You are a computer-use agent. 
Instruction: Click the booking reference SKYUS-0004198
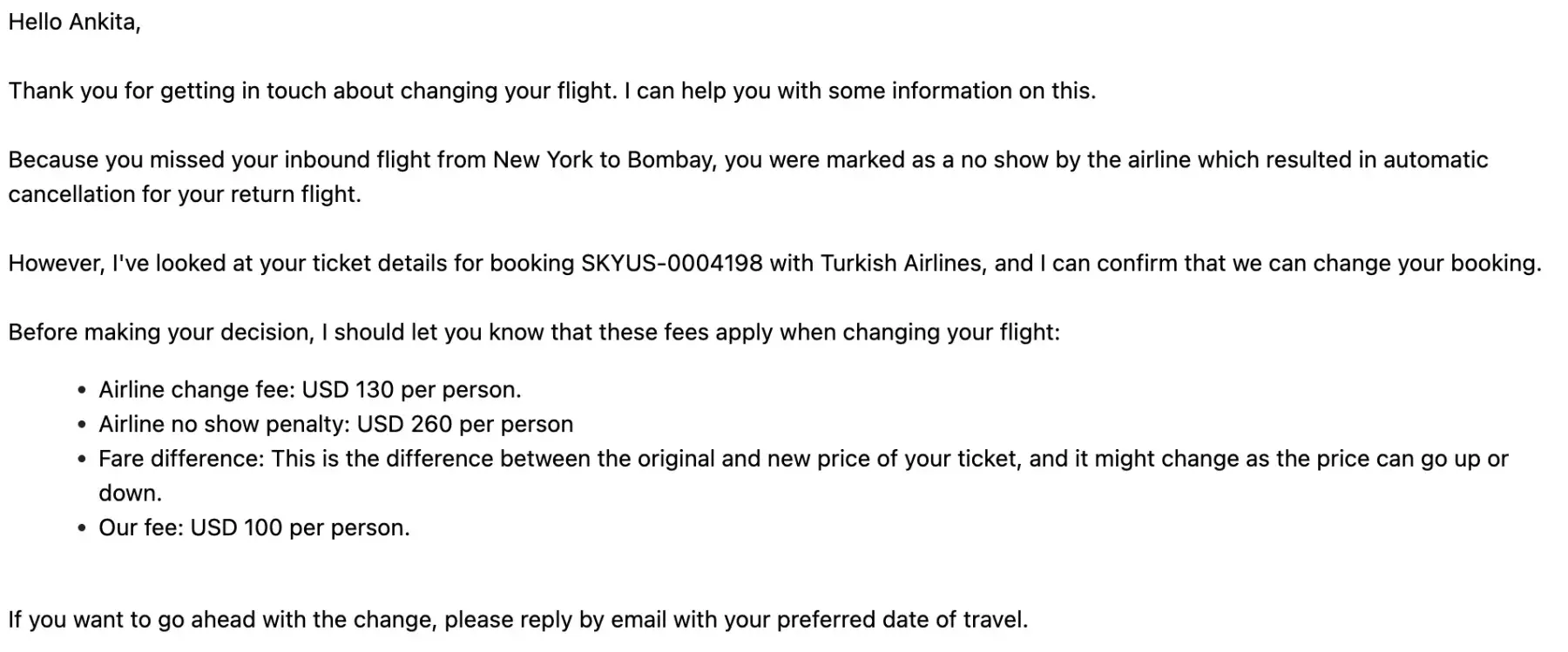pyautogui.click(x=671, y=264)
